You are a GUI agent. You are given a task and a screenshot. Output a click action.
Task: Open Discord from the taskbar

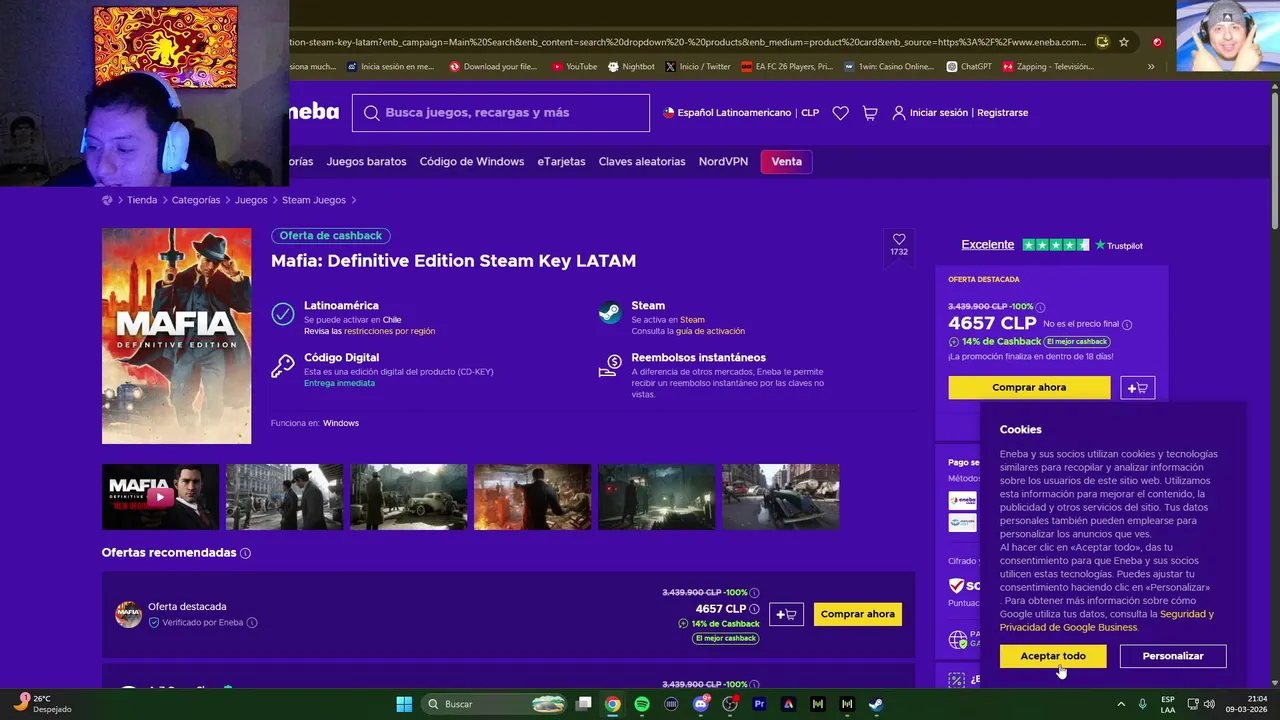701,704
